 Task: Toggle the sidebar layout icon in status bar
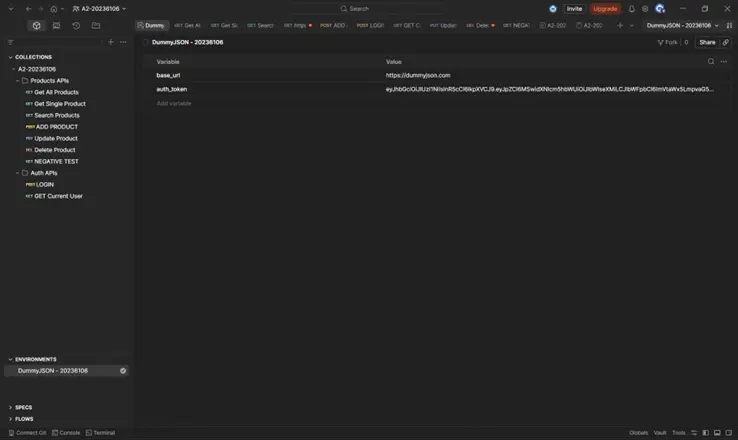[x=705, y=432]
